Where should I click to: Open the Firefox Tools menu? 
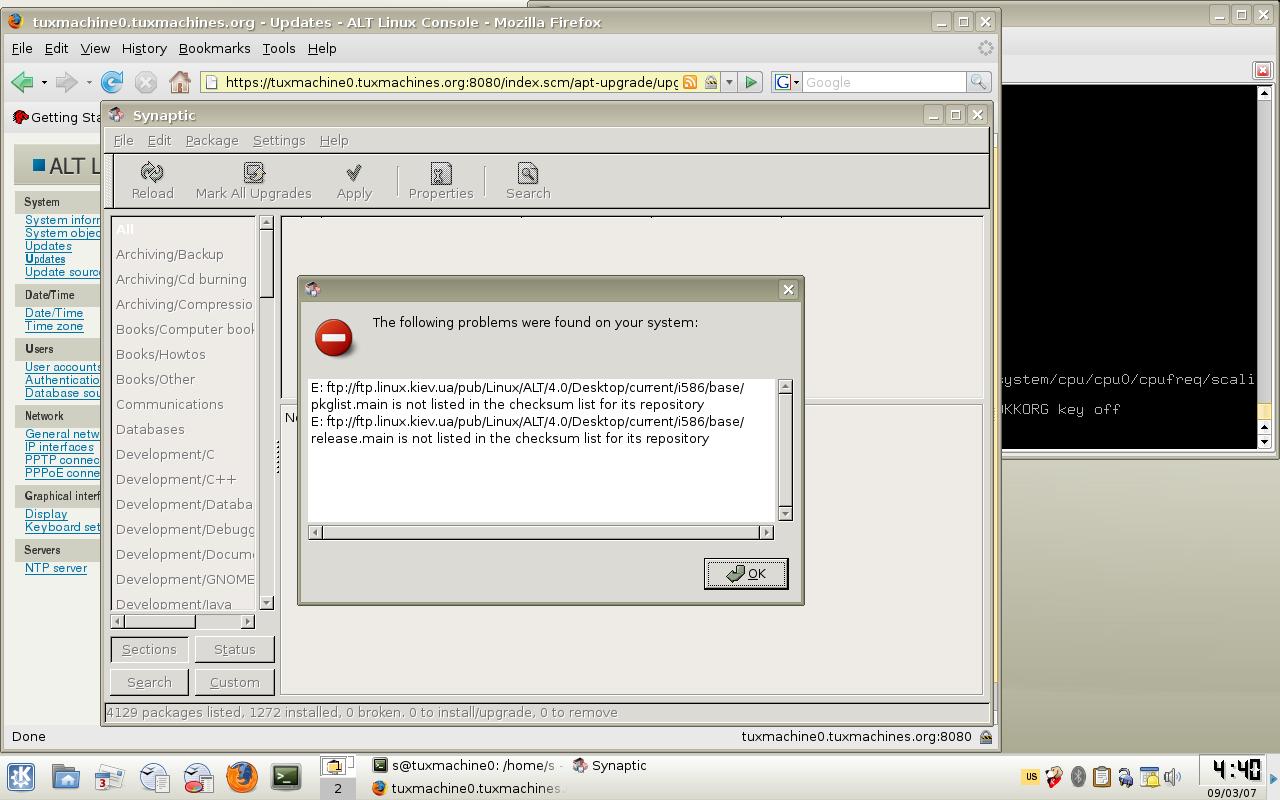[279, 48]
